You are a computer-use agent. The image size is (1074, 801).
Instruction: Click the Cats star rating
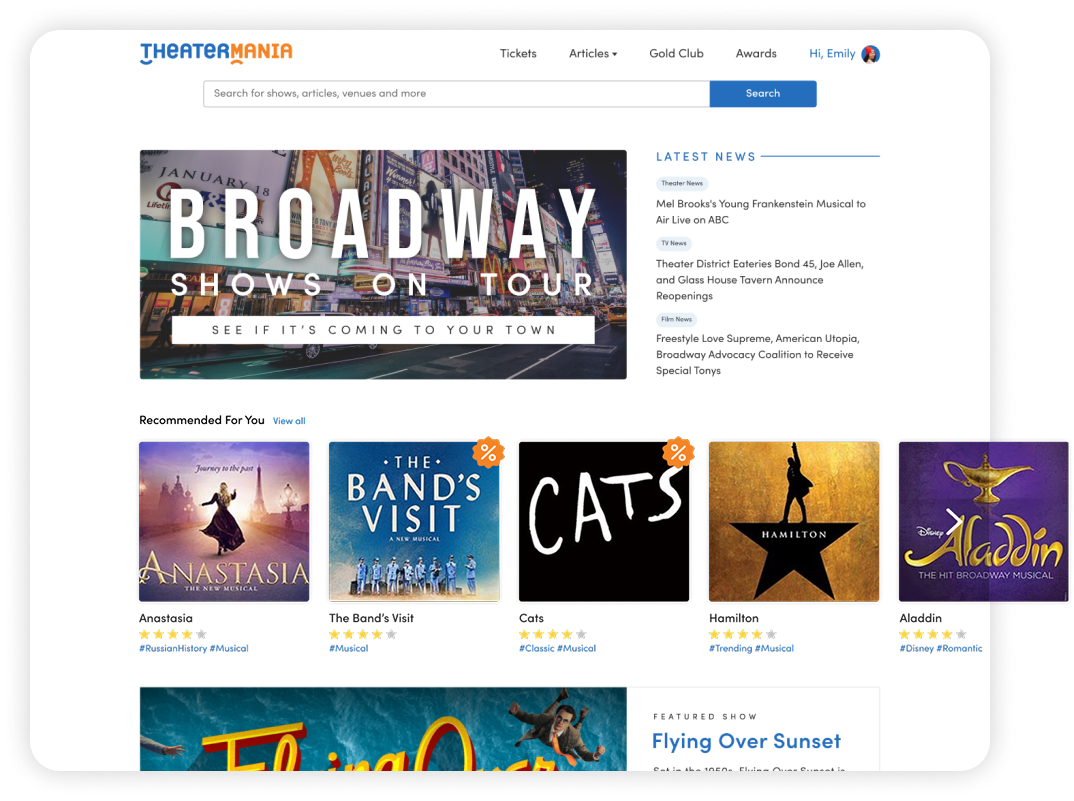(x=553, y=634)
